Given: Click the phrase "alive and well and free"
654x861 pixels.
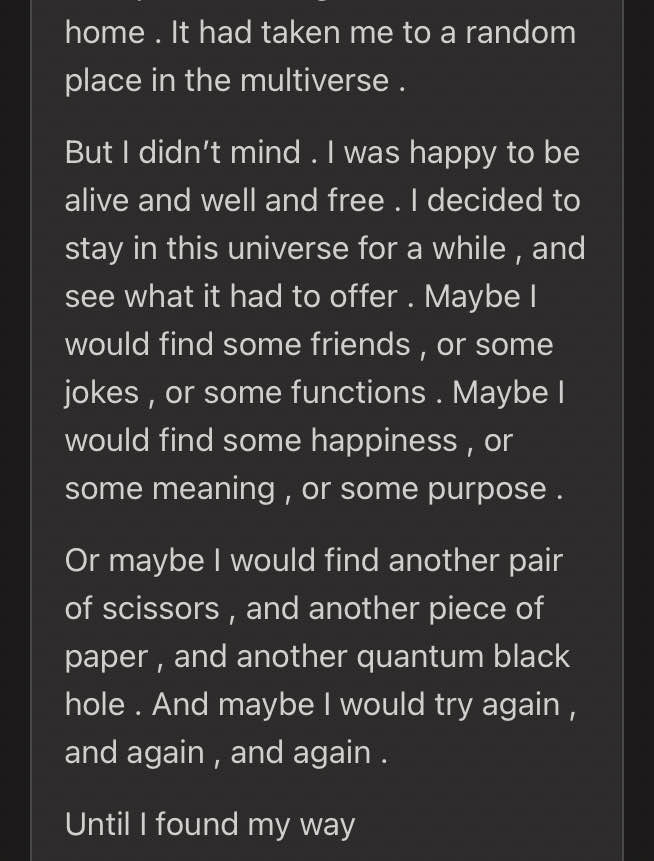Looking at the screenshot, I should pyautogui.click(x=224, y=200).
